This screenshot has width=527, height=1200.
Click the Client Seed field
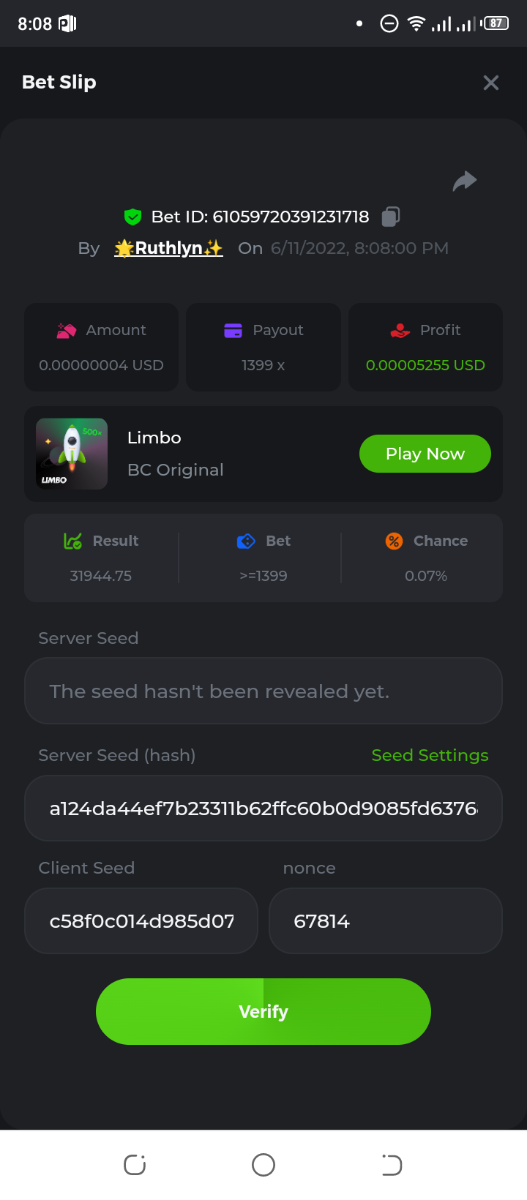(x=141, y=921)
